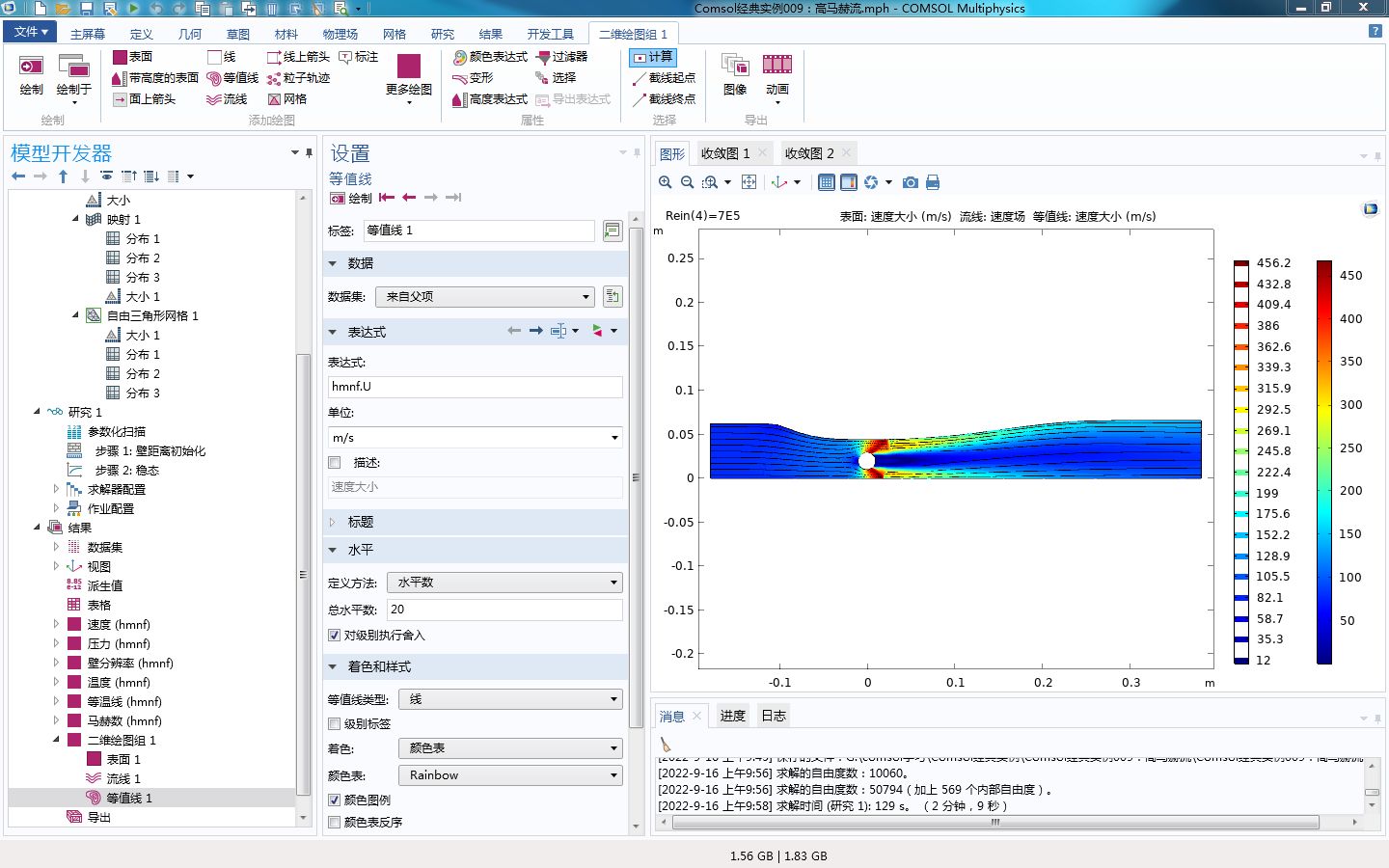Capture the plot with the camera snapshot icon
1389x868 pixels.
[x=911, y=182]
